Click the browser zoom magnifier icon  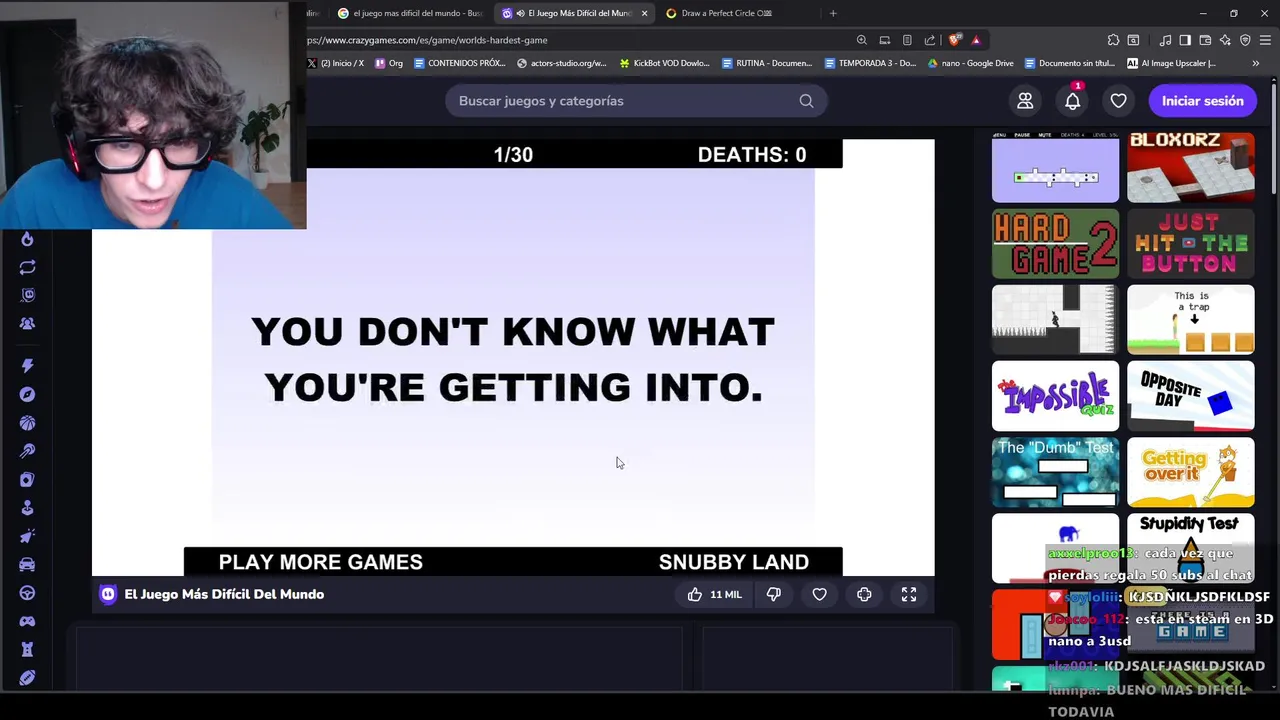coord(861,40)
